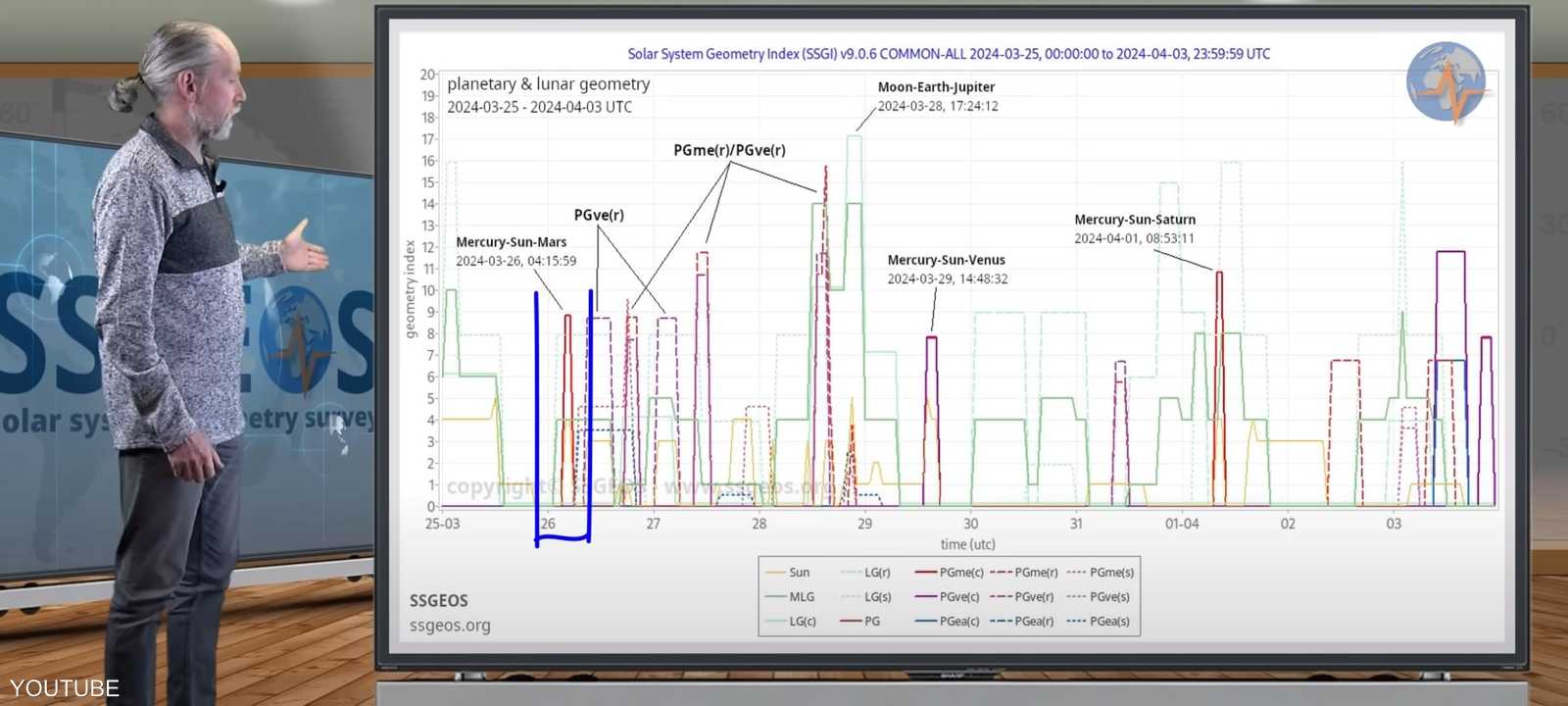Click the chart title Solar System Geometry Index
The image size is (1568, 706).
pos(948,54)
